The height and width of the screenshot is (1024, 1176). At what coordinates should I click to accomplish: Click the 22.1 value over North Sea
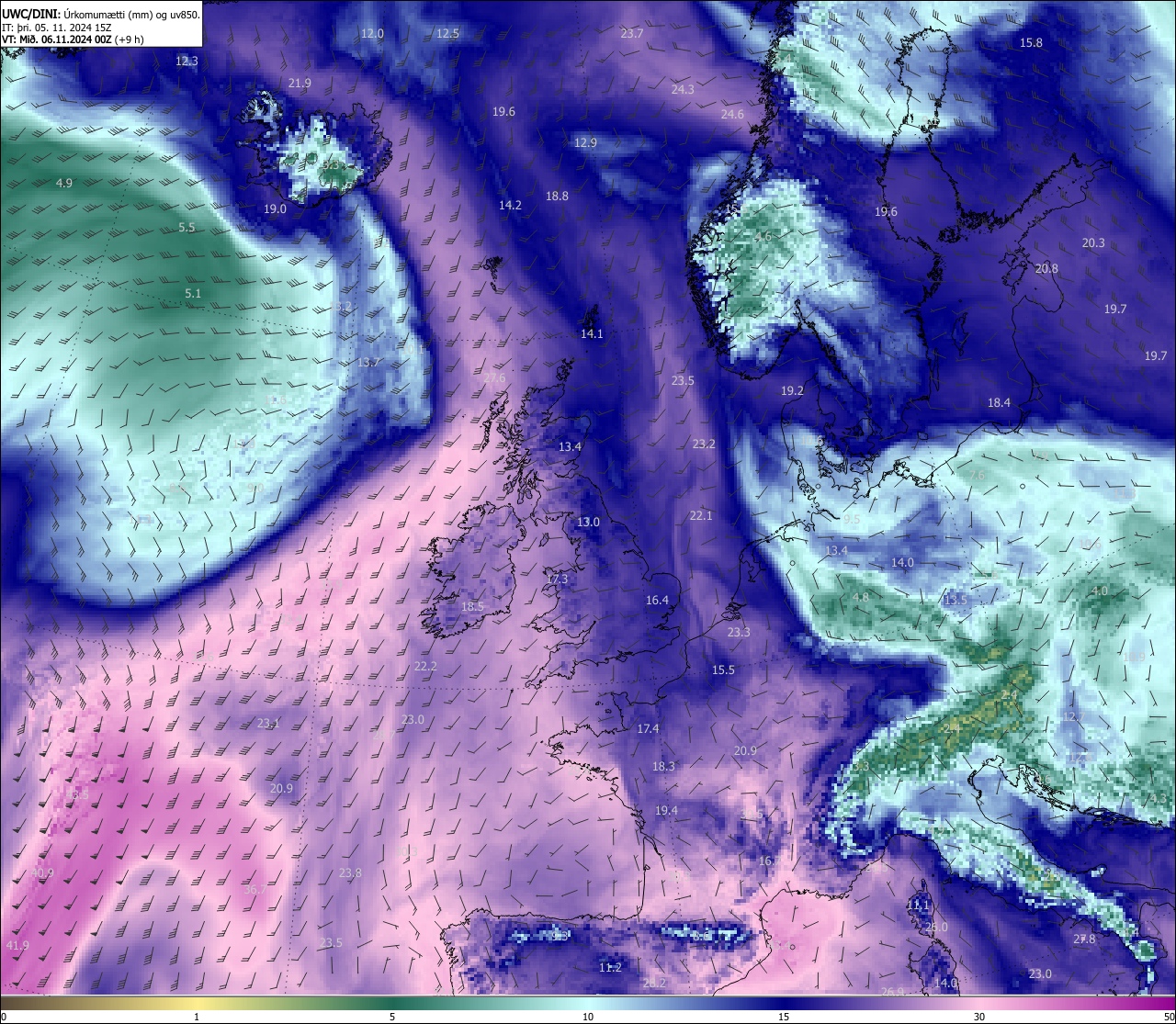coord(701,515)
